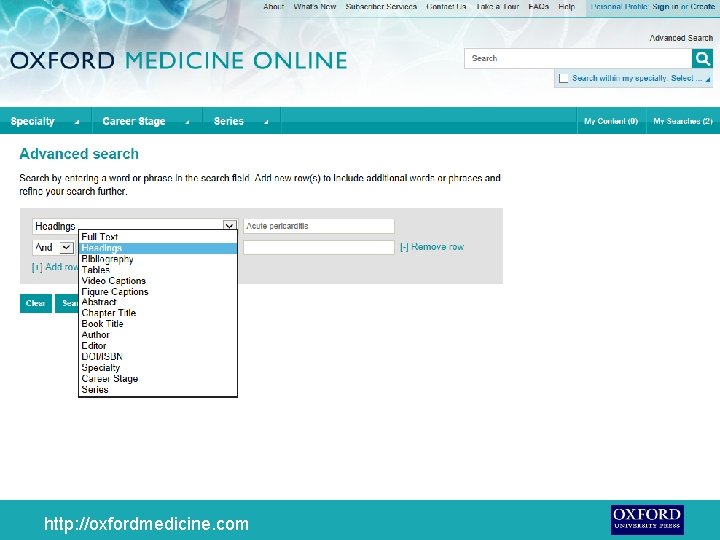Click the Oxford University Press logo
The height and width of the screenshot is (540, 720).
[x=647, y=519]
